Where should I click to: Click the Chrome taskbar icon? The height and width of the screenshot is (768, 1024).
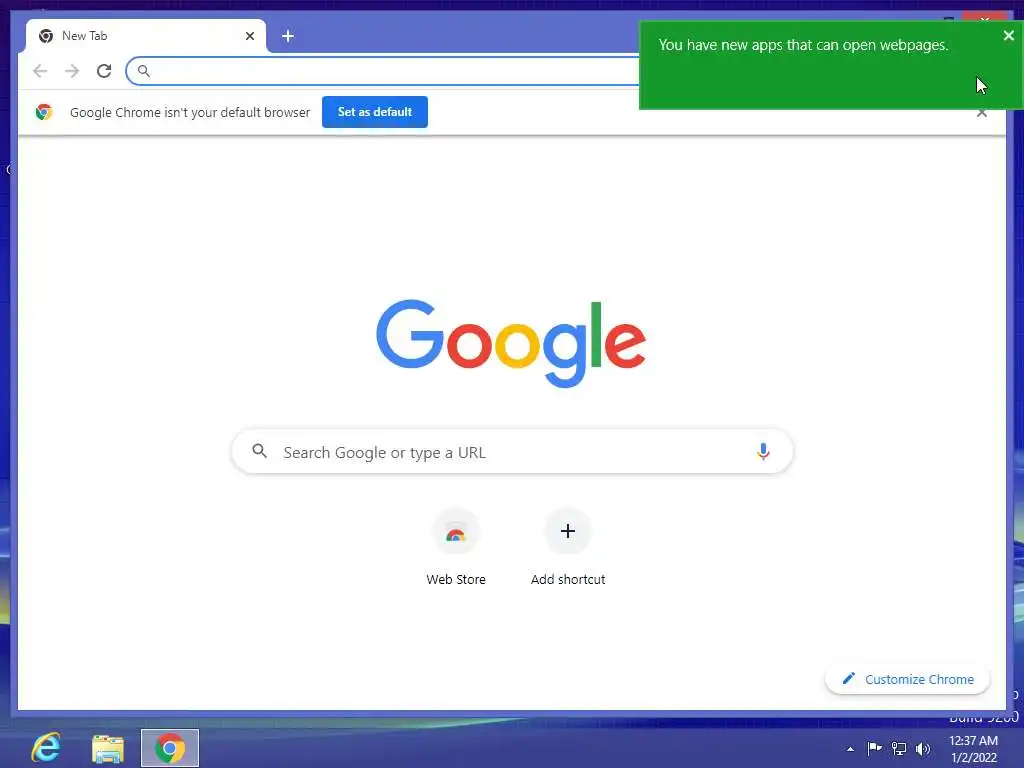click(170, 748)
